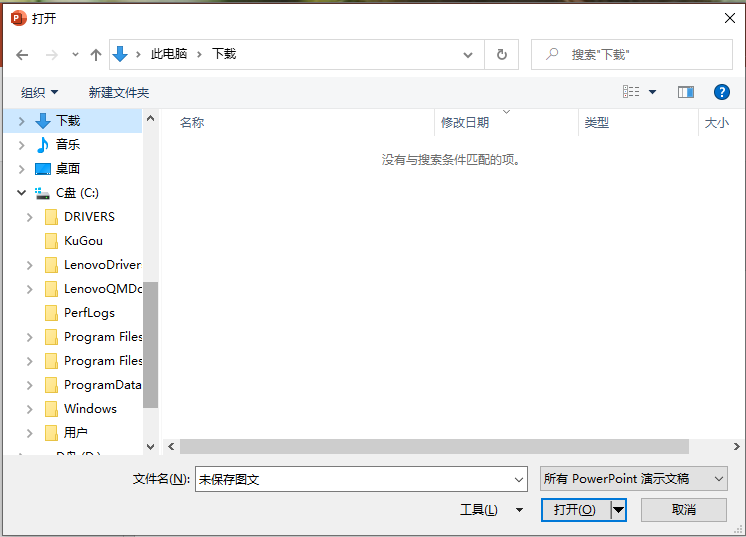
Task: Expand the 用户 folder node
Action: coord(29,433)
